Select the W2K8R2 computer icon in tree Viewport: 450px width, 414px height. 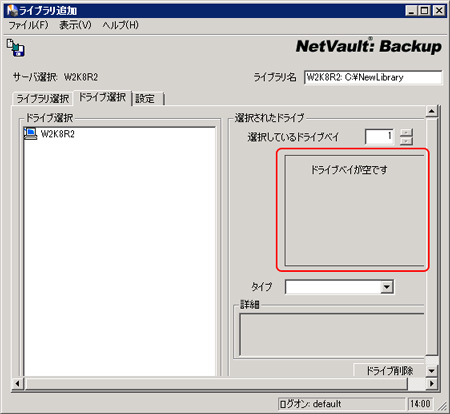[30, 134]
